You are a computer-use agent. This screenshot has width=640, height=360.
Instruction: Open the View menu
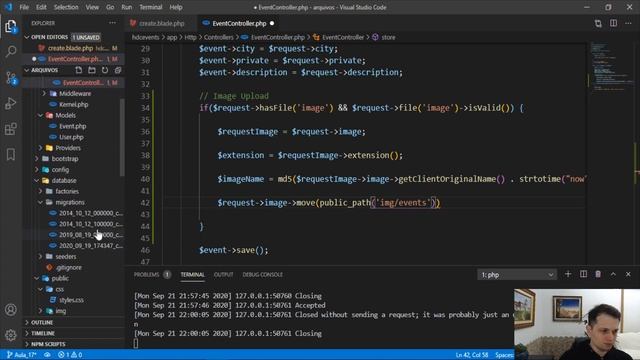coord(92,7)
